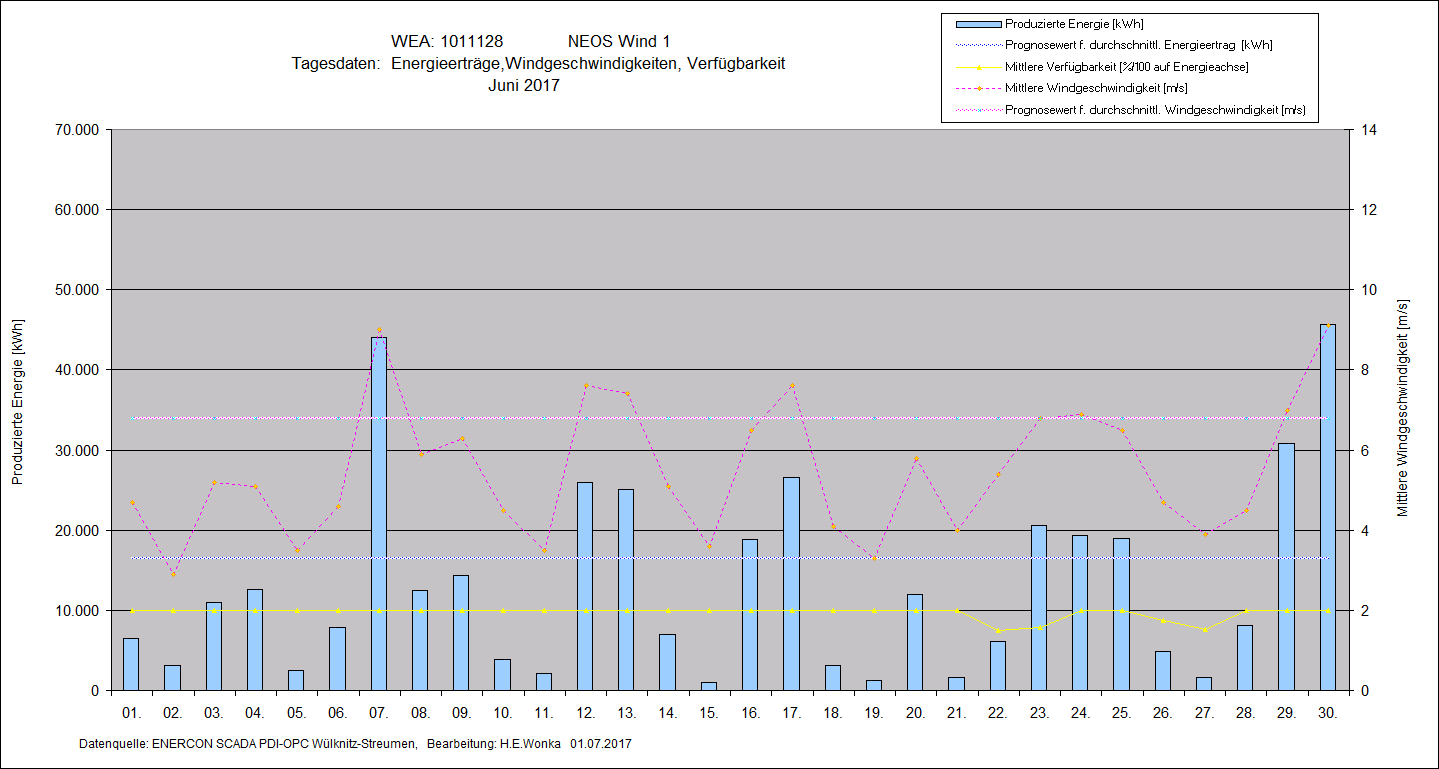Image resolution: width=1439 pixels, height=769 pixels.
Task: Click the x-axis day label '07.'
Action: point(379,713)
